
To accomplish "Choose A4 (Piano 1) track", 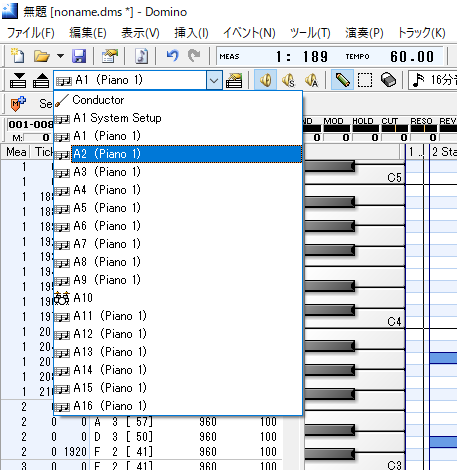I will click(x=178, y=190).
